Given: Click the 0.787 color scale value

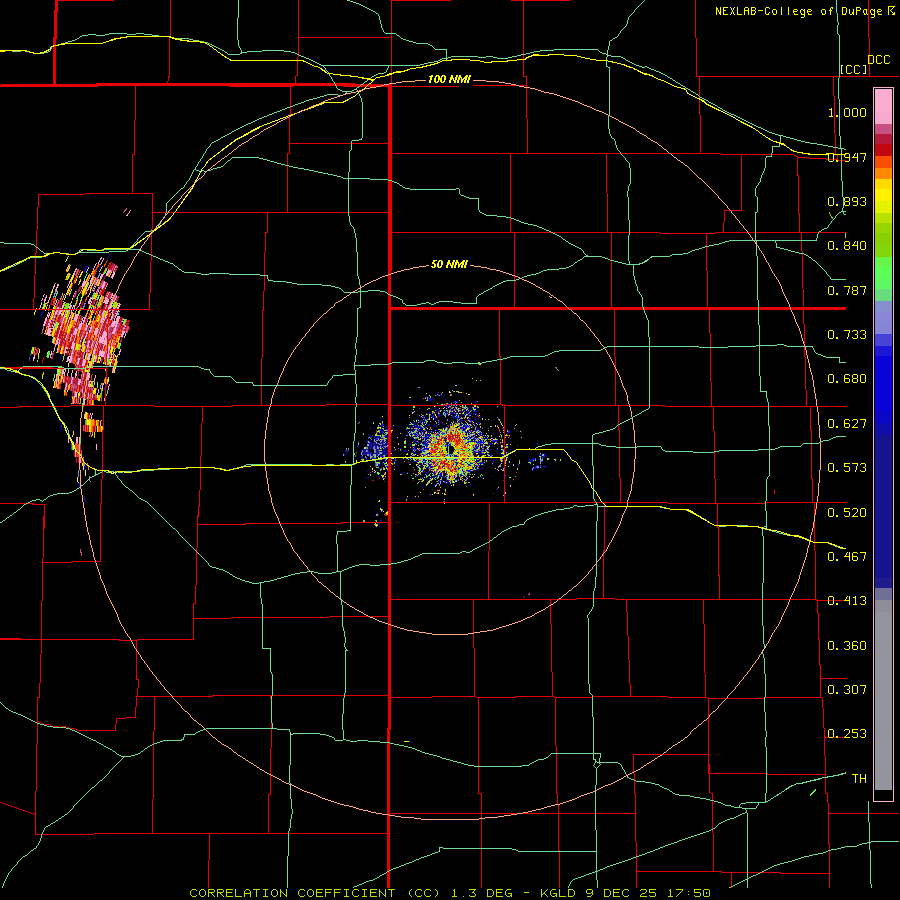Looking at the screenshot, I should (847, 290).
